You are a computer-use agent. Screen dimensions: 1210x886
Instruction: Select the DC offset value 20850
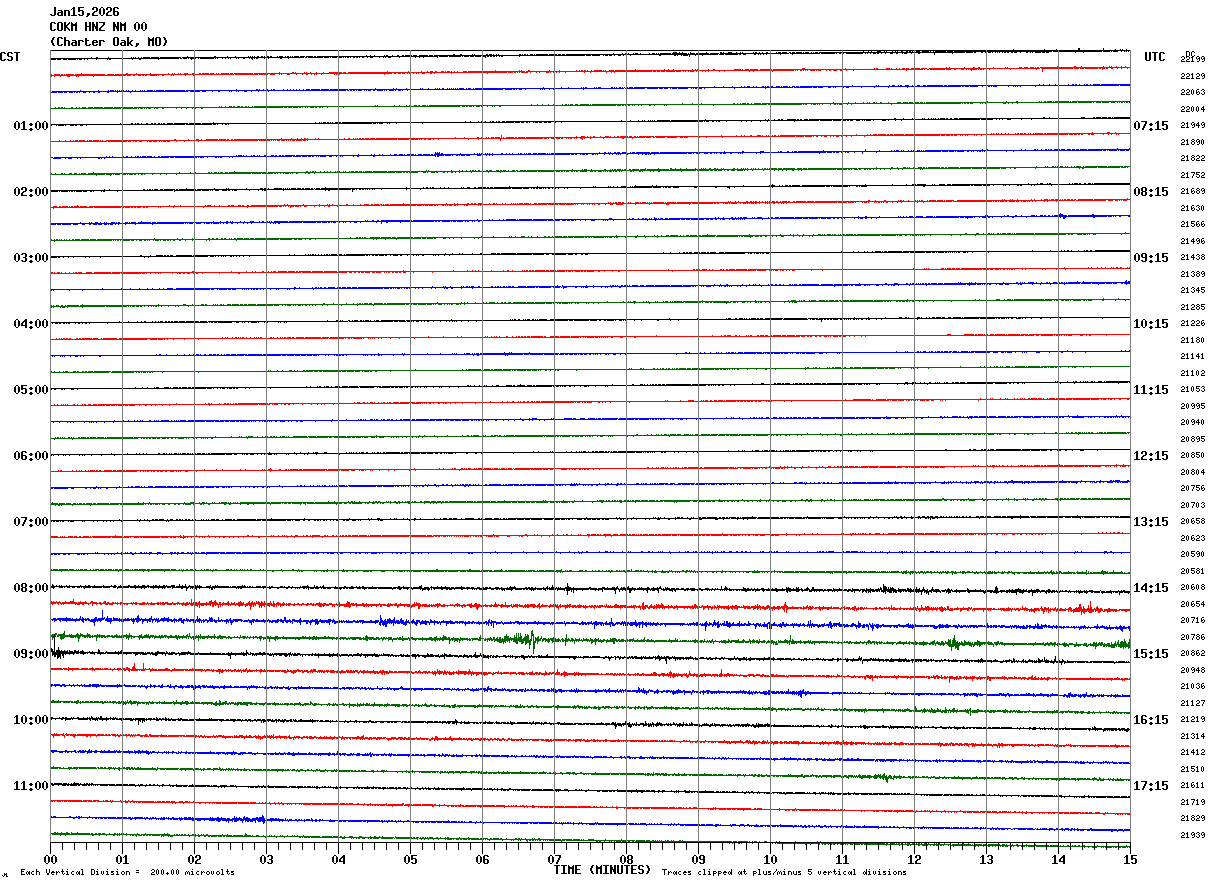(x=1193, y=455)
